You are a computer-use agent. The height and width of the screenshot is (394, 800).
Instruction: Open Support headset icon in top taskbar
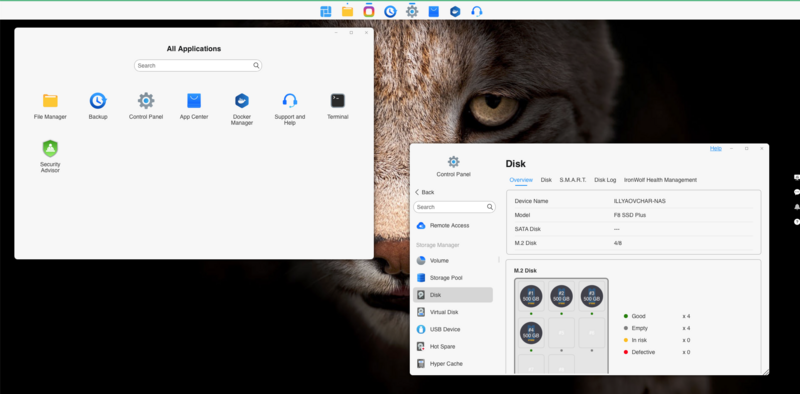[477, 11]
